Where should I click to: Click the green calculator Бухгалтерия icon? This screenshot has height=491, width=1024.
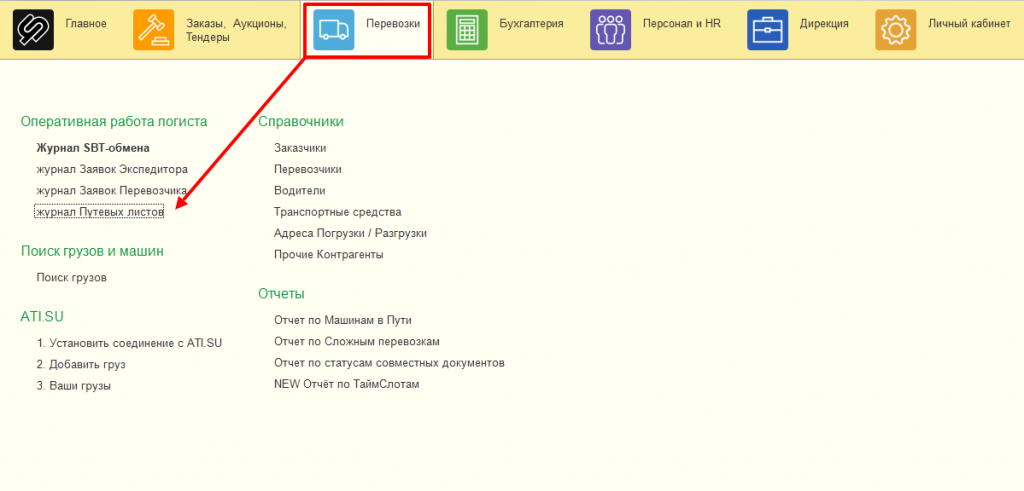(467, 29)
